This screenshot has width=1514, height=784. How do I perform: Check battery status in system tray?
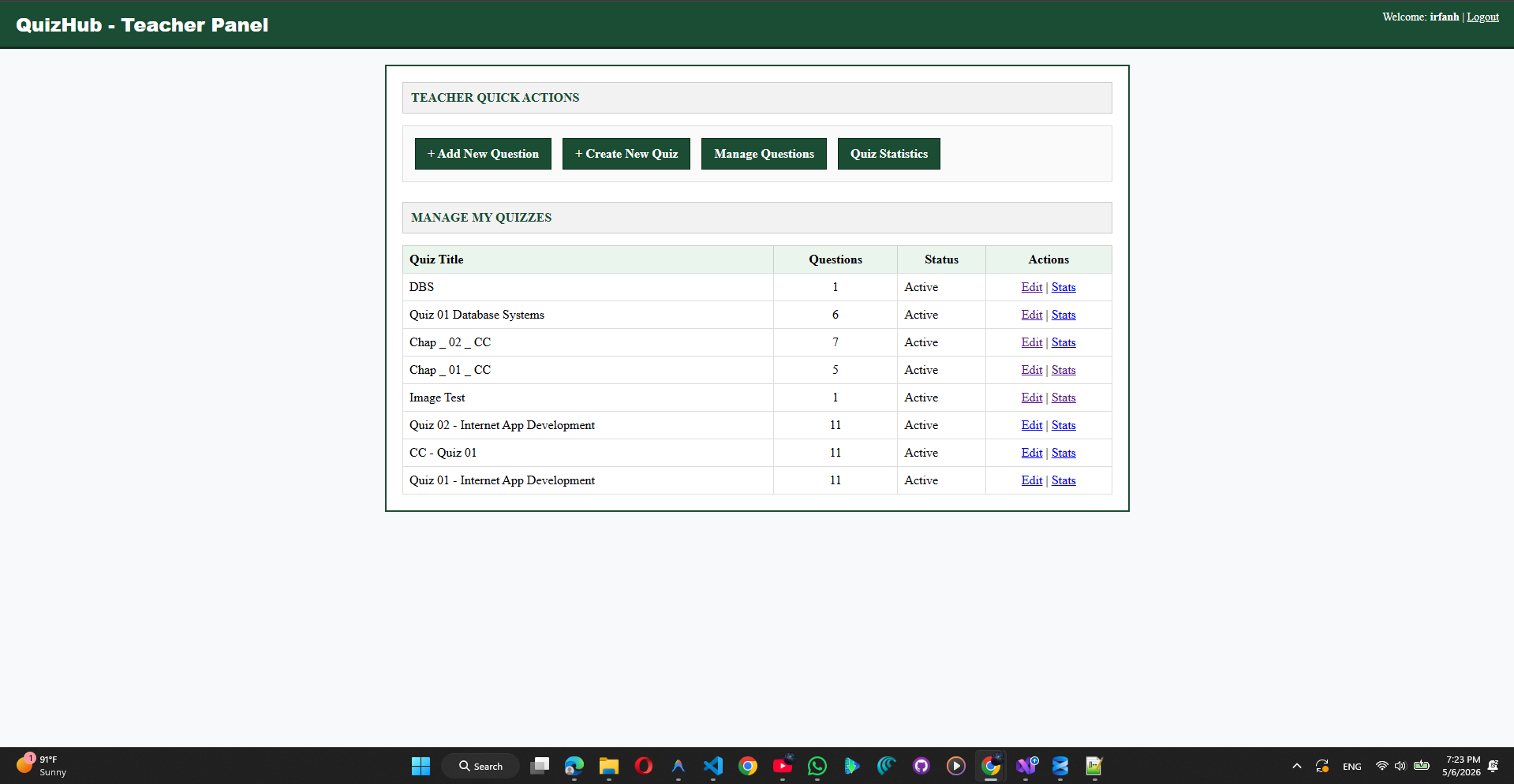pyautogui.click(x=1422, y=766)
